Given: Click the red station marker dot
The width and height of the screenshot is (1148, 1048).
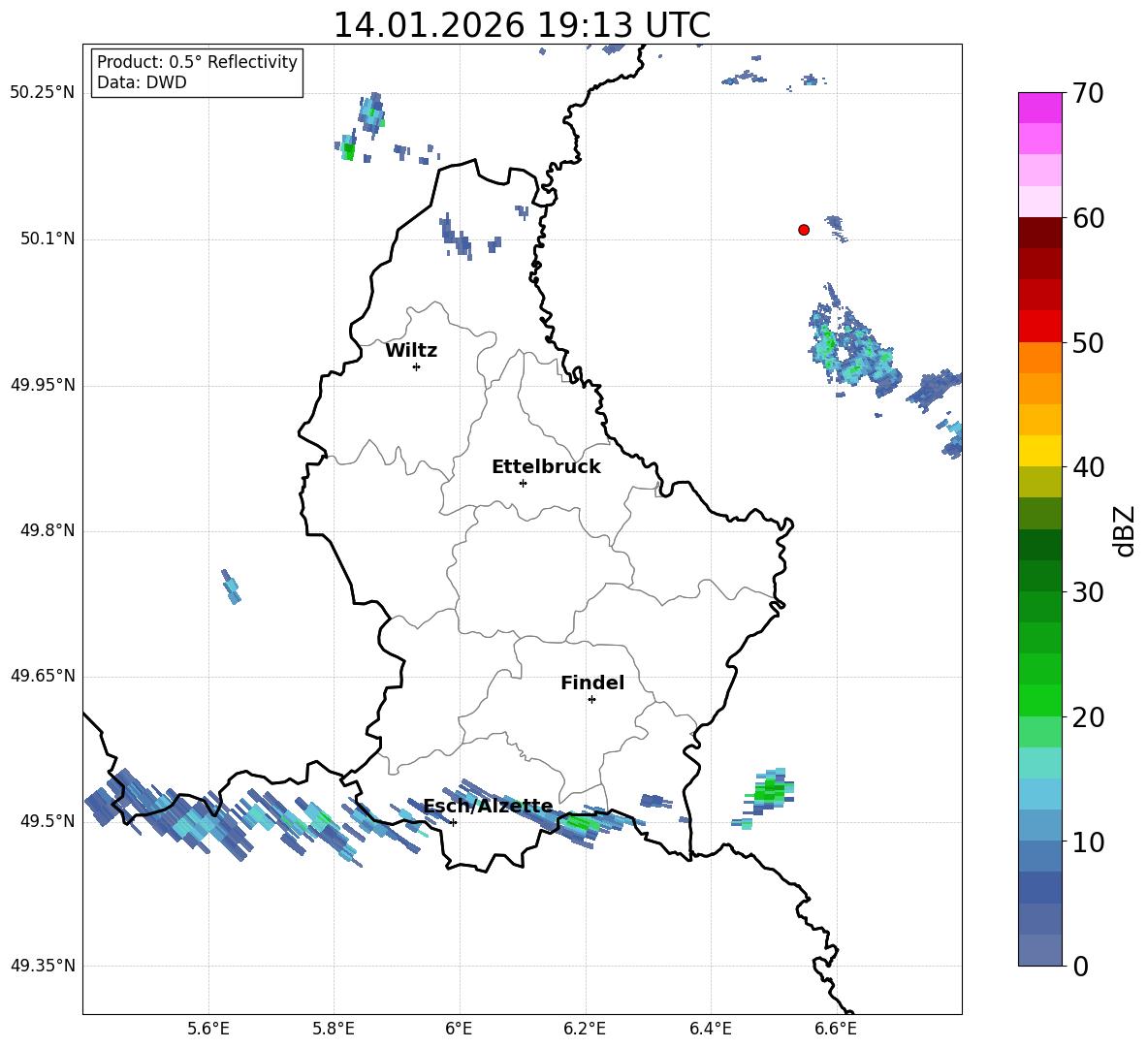Looking at the screenshot, I should coord(804,230).
